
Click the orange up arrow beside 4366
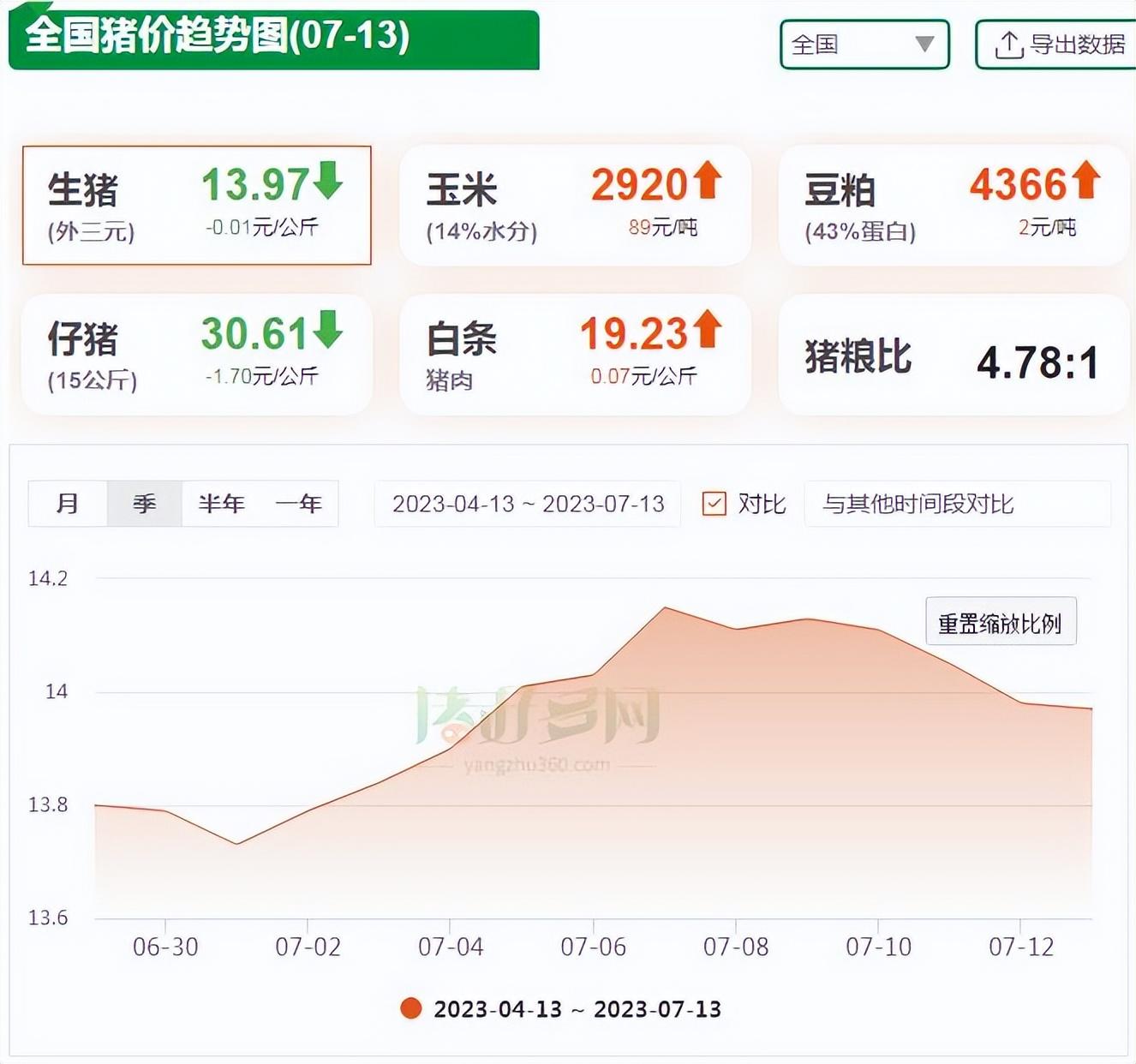click(1085, 180)
